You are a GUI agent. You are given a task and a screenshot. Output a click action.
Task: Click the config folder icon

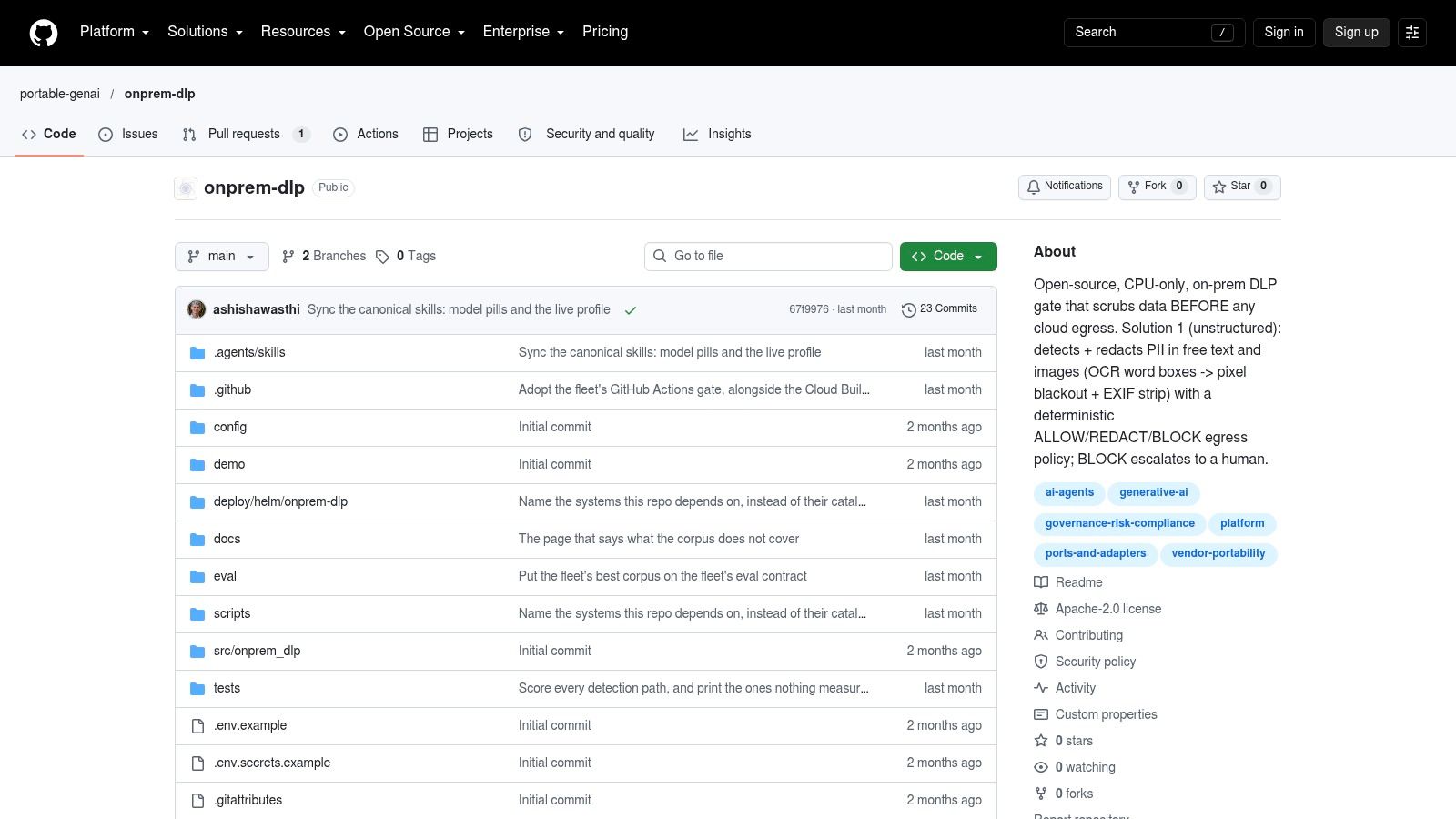[197, 428]
